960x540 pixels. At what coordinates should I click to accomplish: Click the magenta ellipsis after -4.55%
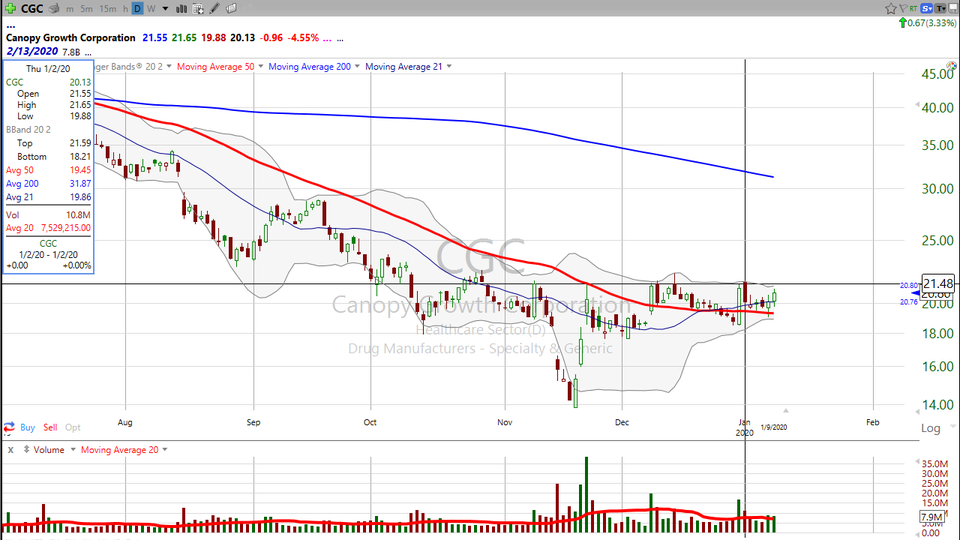pyautogui.click(x=327, y=38)
